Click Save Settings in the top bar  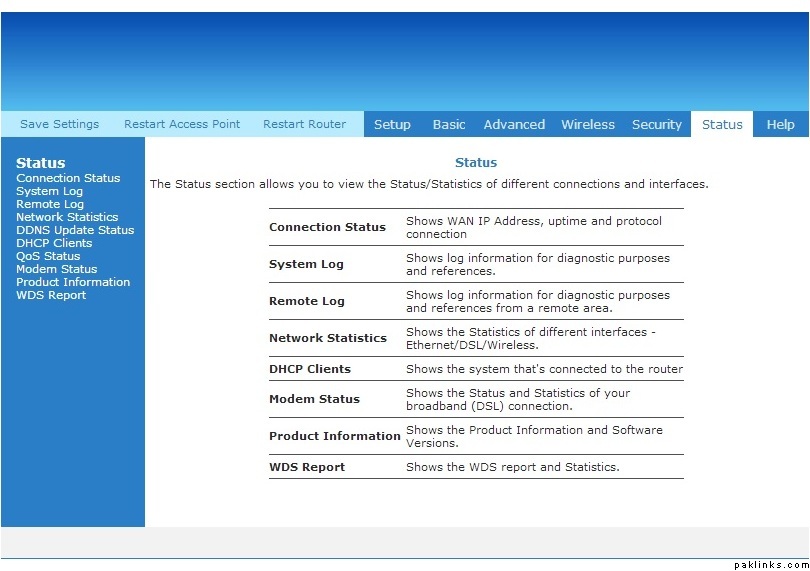(59, 124)
